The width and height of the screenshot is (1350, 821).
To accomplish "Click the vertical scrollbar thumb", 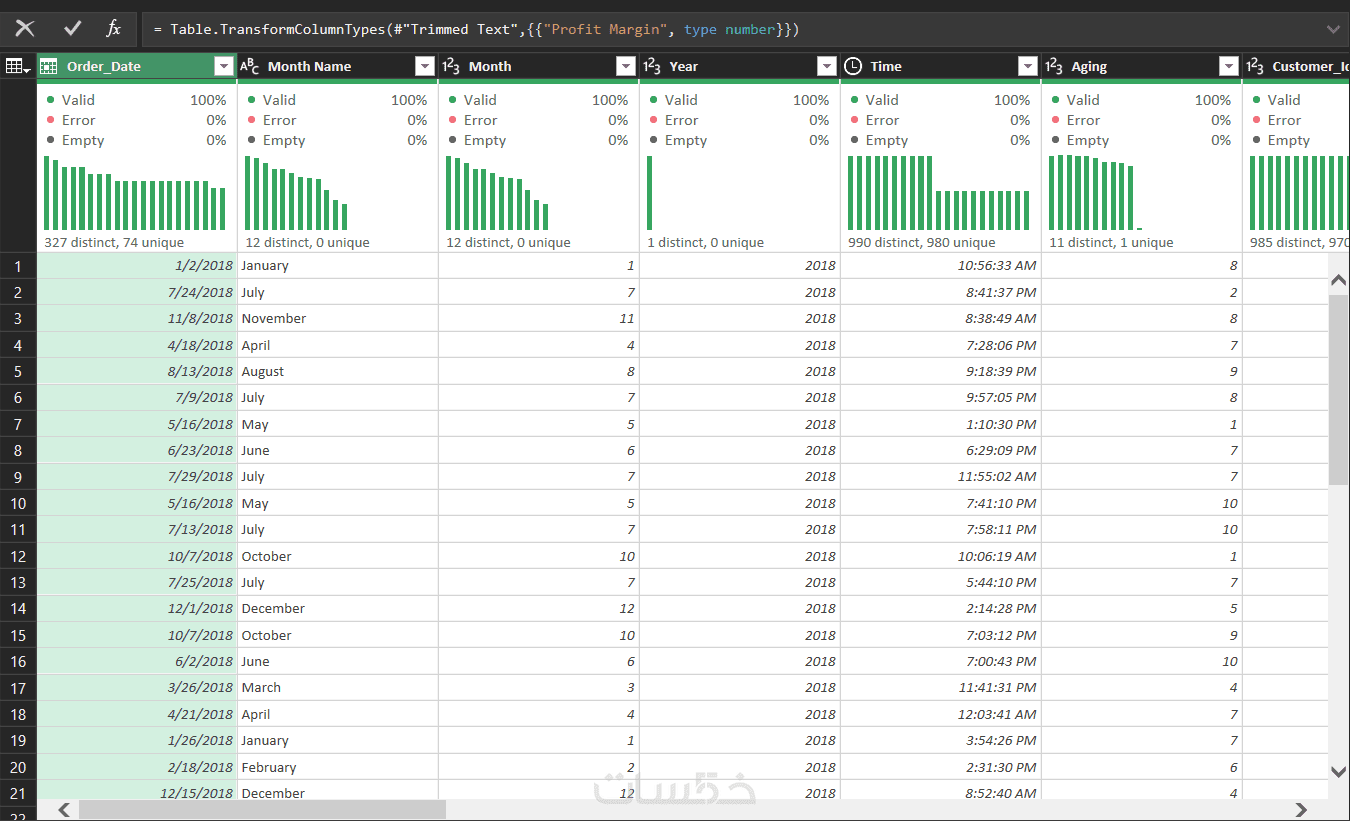I will pos(1339,390).
